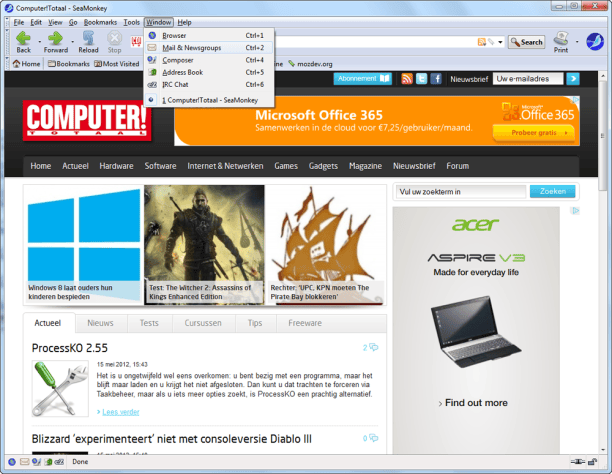Image resolution: width=612 pixels, height=474 pixels.
Task: Open Software in site navigation
Action: pyautogui.click(x=160, y=166)
